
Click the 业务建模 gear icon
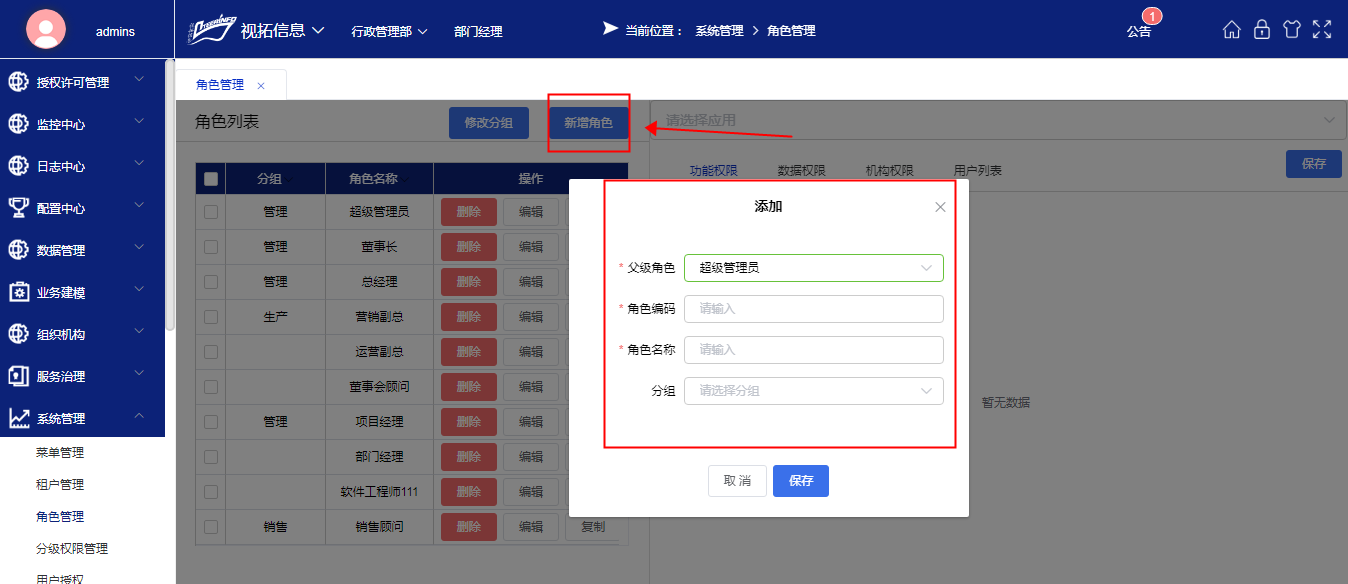click(x=19, y=292)
